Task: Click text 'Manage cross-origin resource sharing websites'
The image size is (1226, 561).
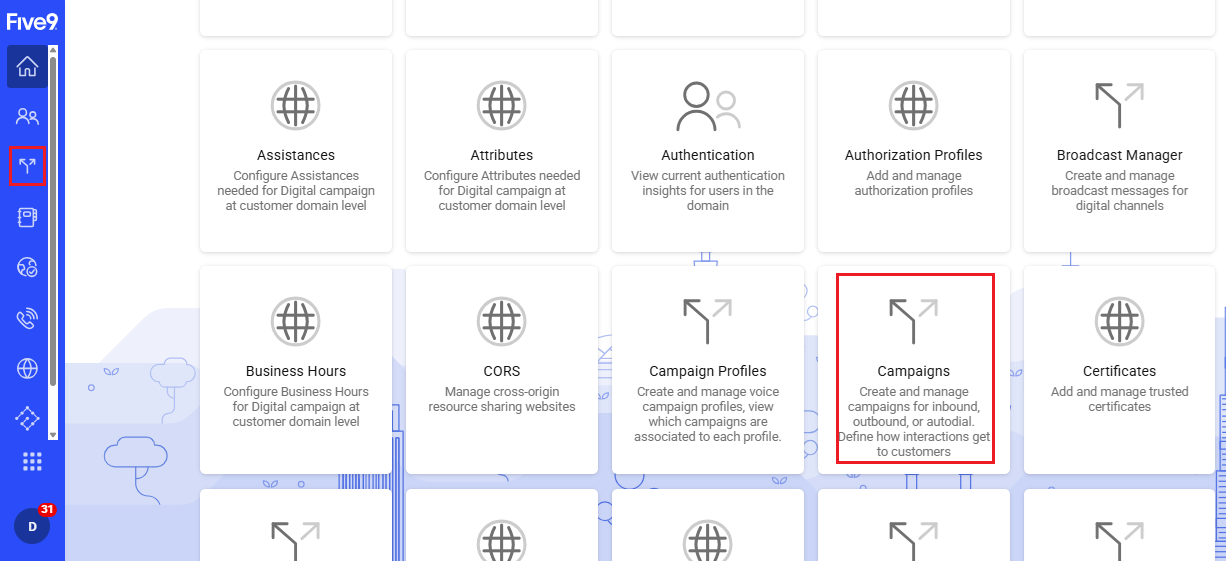Action: click(501, 399)
